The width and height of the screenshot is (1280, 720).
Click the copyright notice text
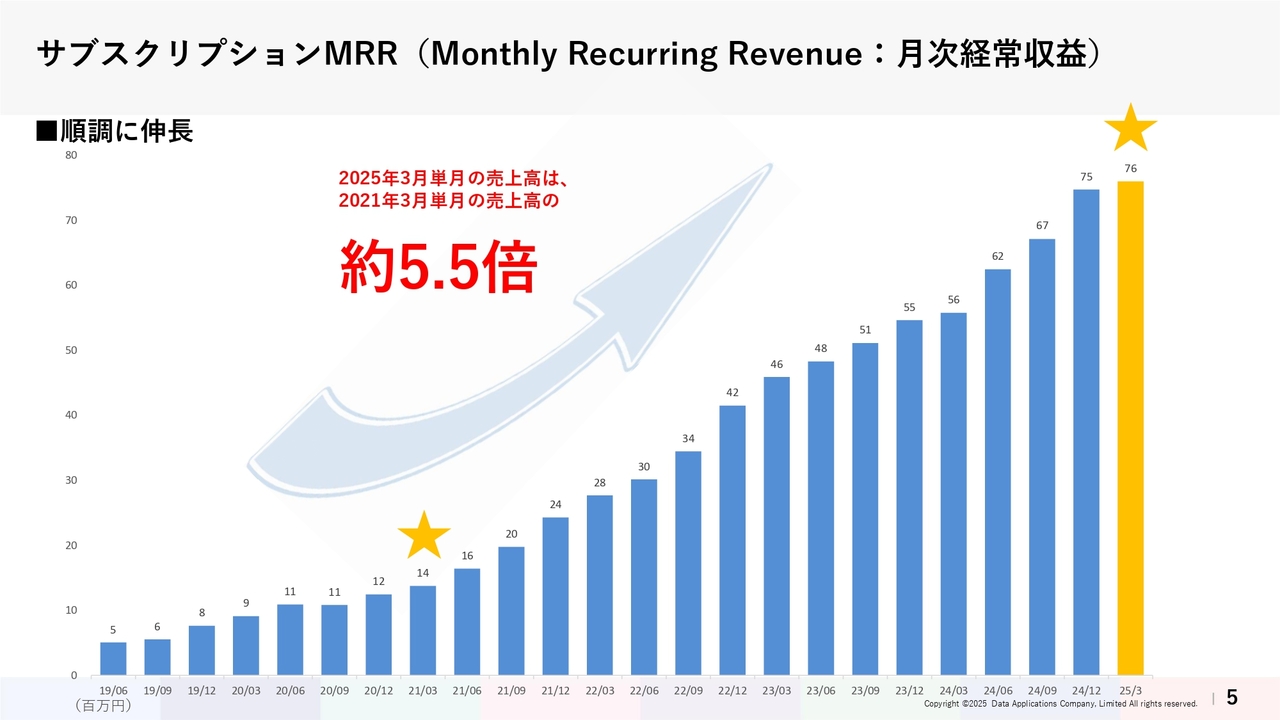tap(1060, 704)
